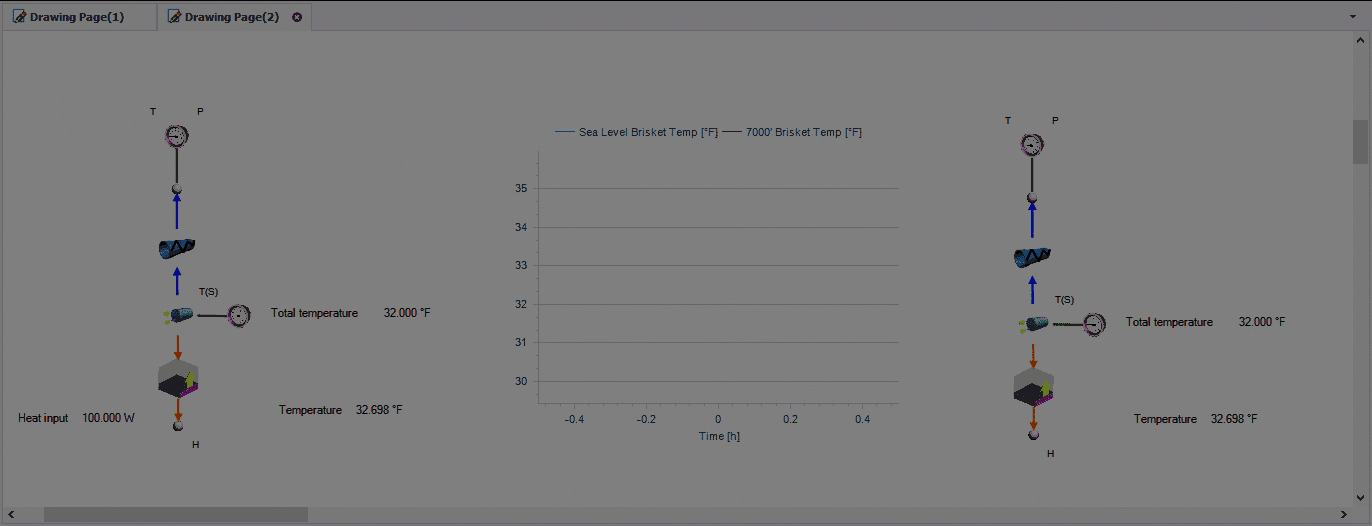Click the vertical scrollbar down arrow
Image resolution: width=1372 pixels, height=526 pixels.
click(x=1361, y=497)
